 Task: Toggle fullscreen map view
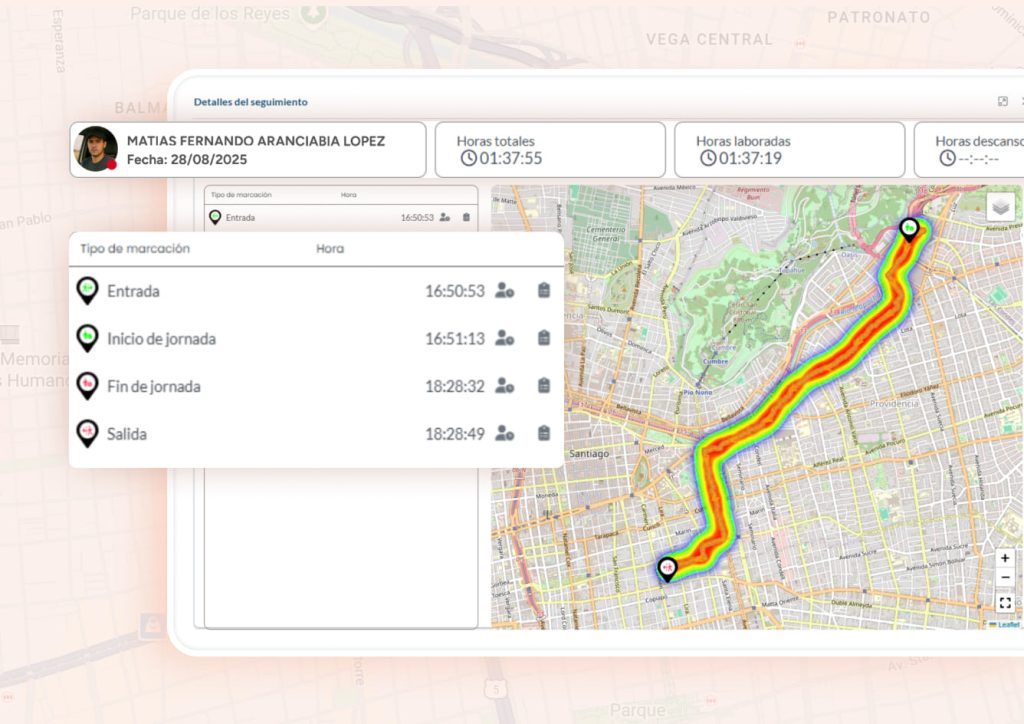[1005, 603]
